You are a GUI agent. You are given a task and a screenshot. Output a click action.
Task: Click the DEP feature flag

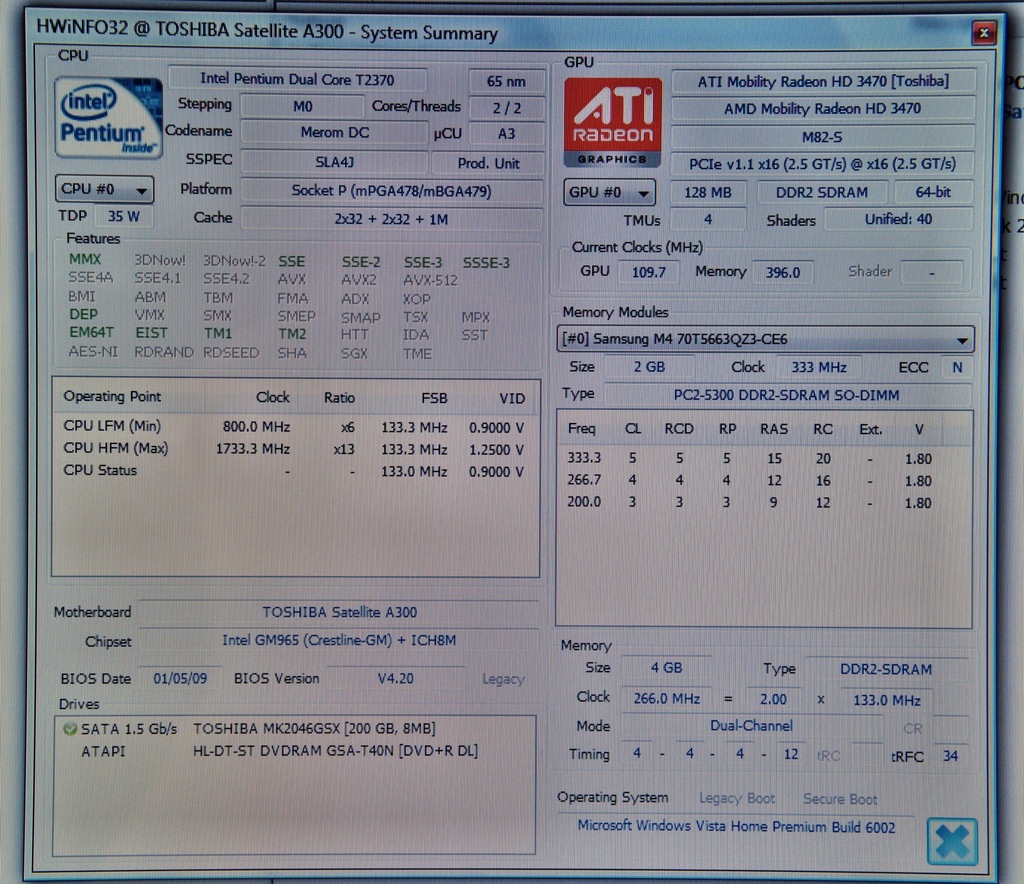pyautogui.click(x=84, y=314)
